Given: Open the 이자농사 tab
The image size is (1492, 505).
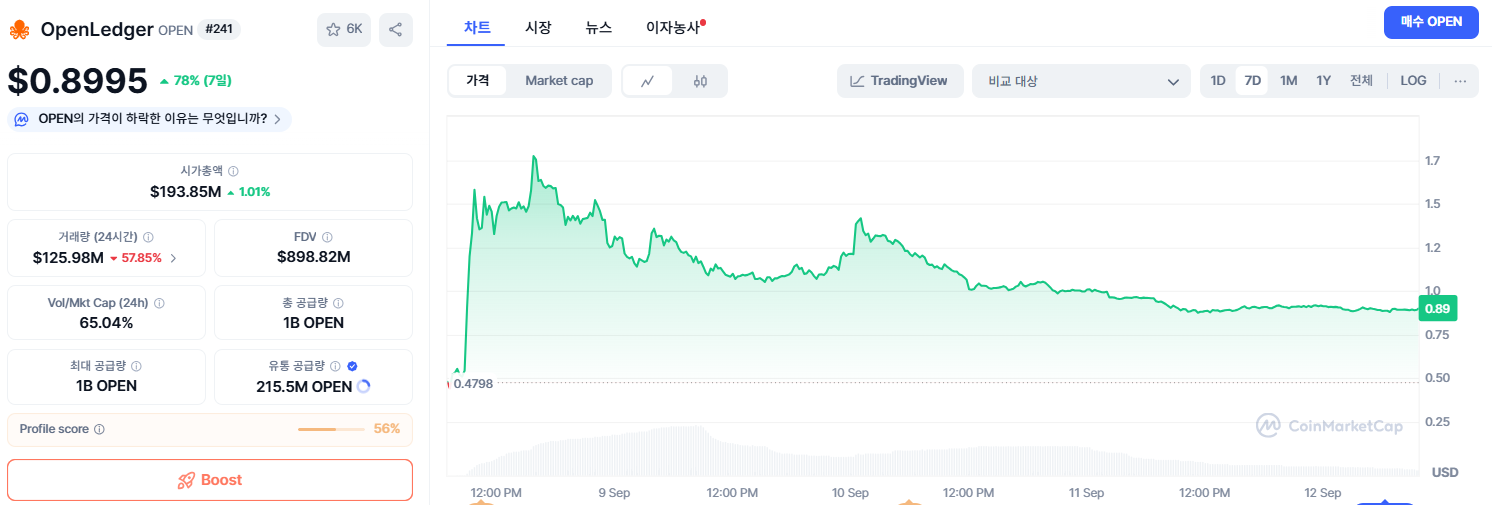Looking at the screenshot, I should pyautogui.click(x=674, y=28).
